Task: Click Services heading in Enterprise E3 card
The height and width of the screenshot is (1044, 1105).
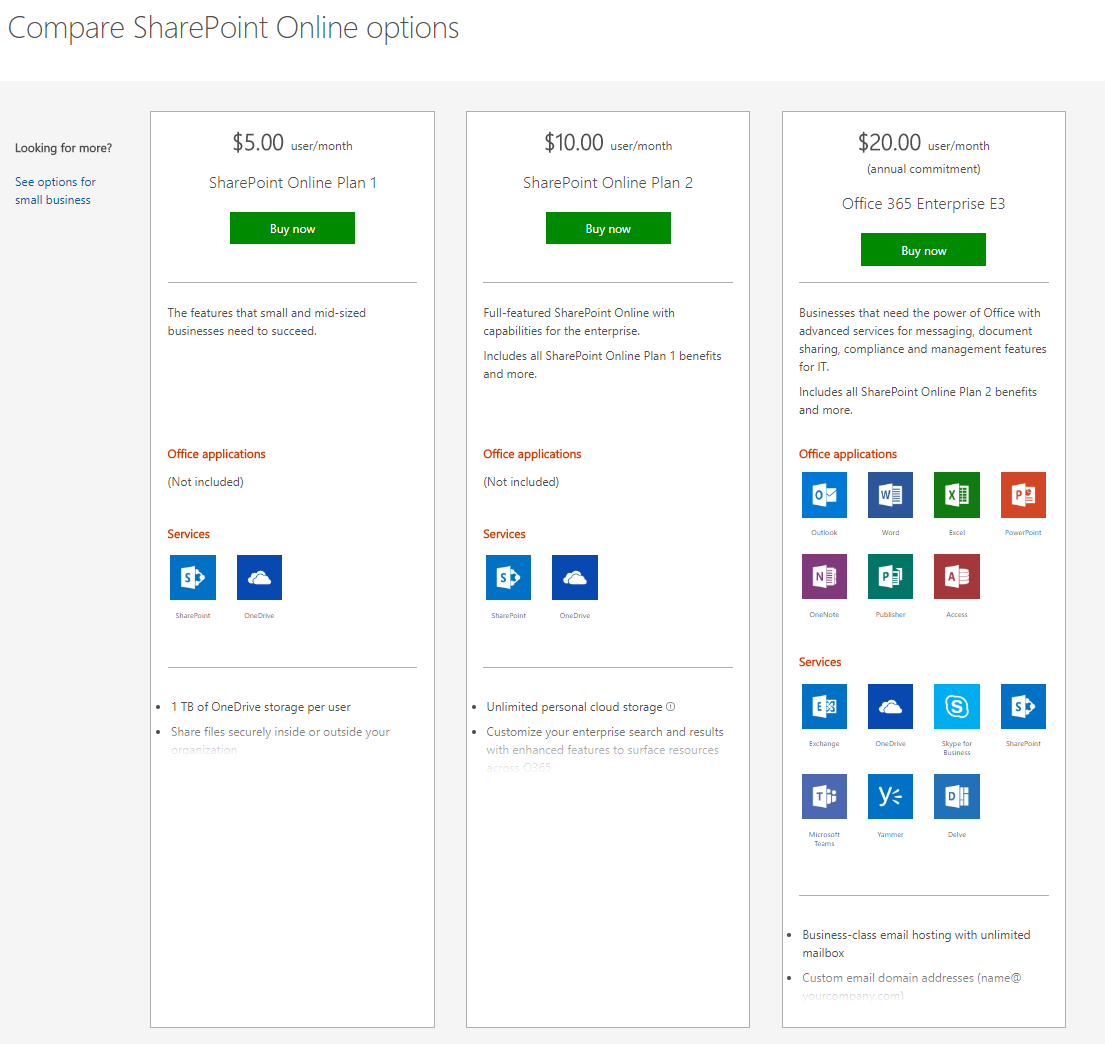Action: click(x=820, y=663)
